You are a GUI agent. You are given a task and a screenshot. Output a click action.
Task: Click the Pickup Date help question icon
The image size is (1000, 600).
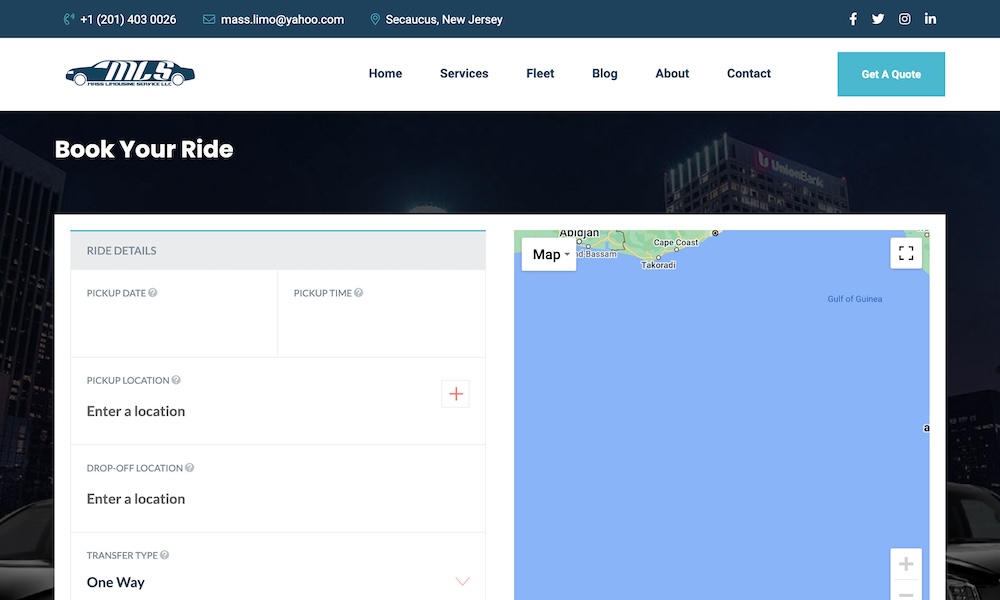point(153,293)
